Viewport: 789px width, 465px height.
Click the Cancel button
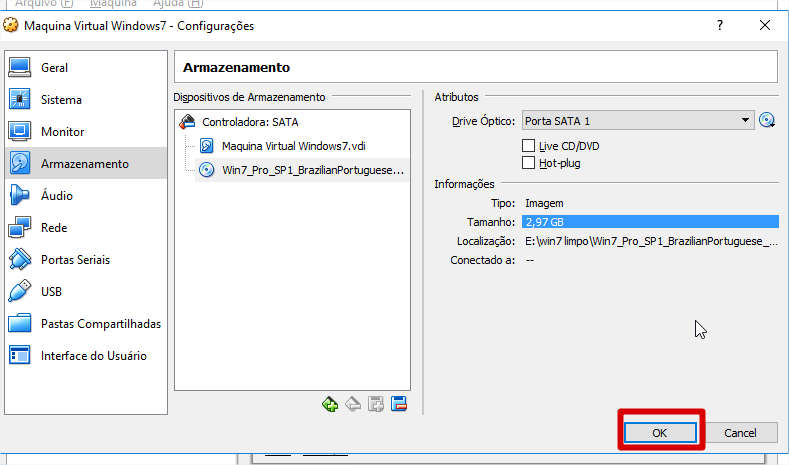[x=740, y=433]
